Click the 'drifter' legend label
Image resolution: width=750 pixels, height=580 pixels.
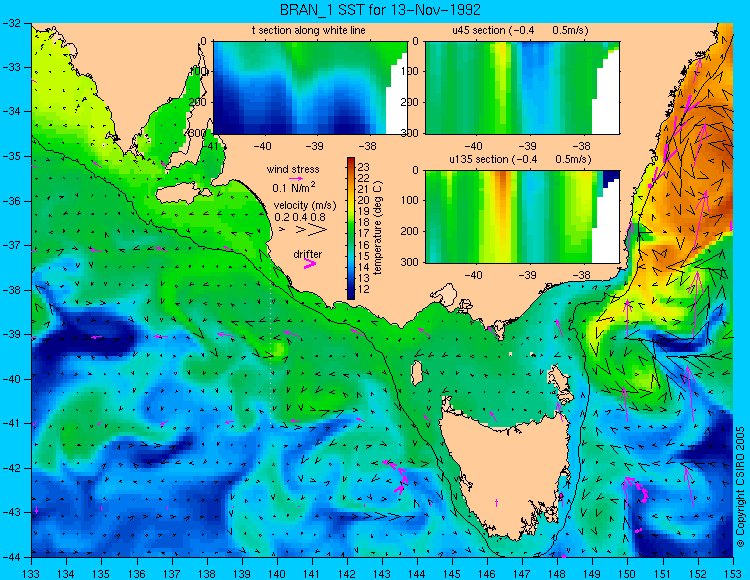click(308, 254)
